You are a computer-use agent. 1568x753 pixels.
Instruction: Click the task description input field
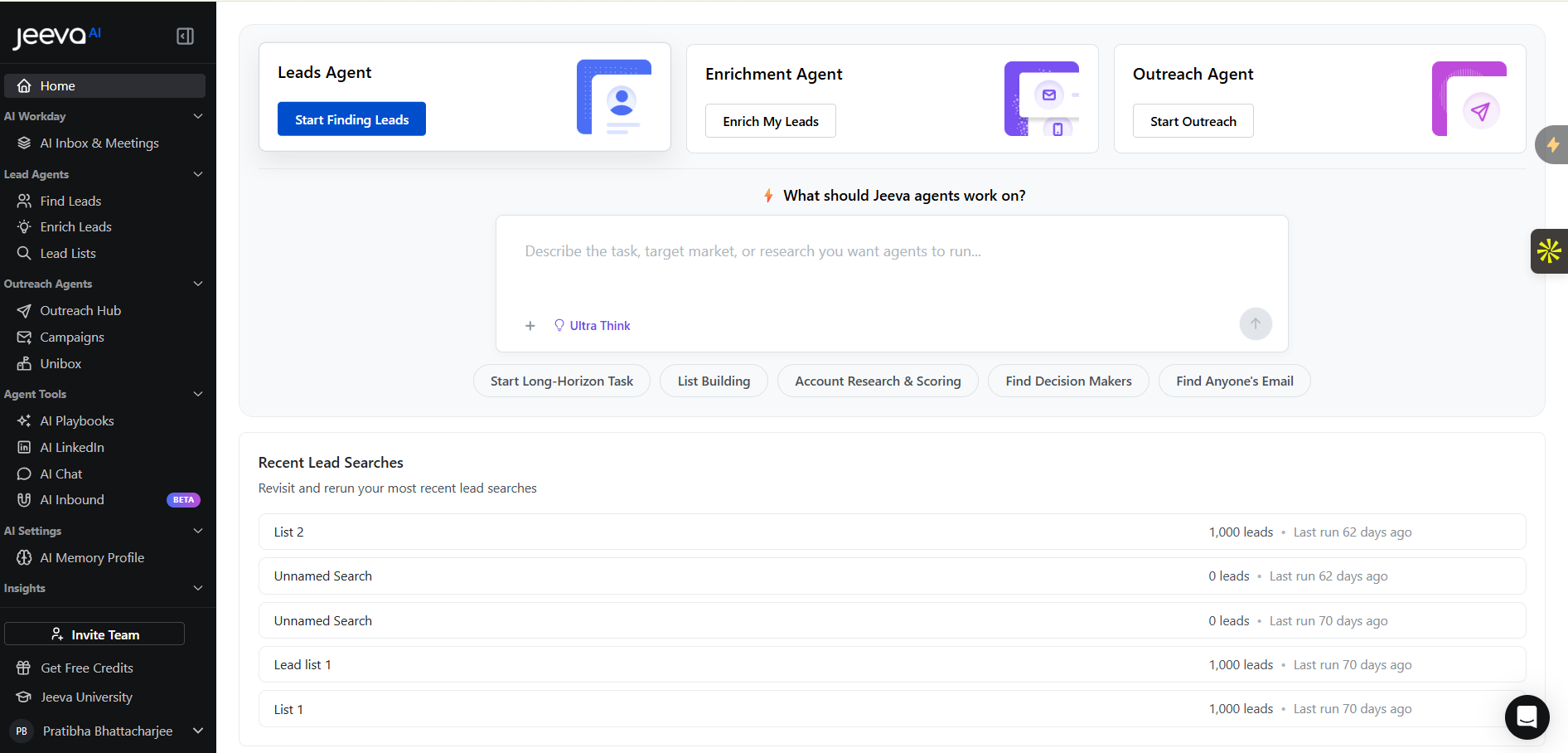click(891, 265)
